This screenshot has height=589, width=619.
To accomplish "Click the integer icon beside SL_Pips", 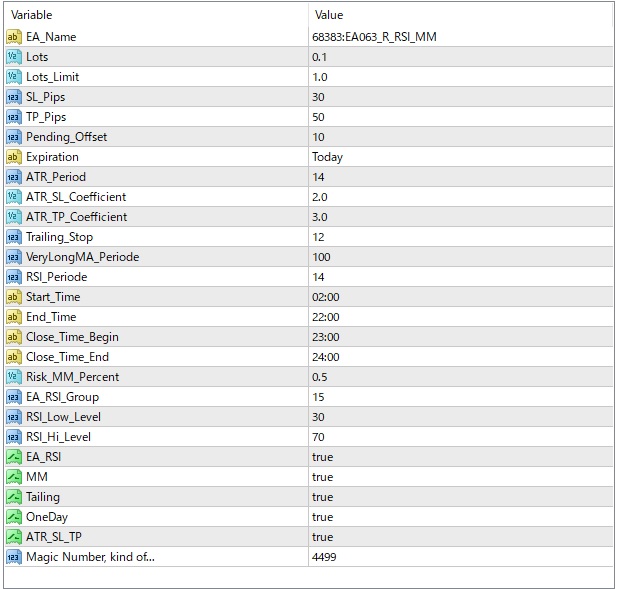I will (14, 97).
